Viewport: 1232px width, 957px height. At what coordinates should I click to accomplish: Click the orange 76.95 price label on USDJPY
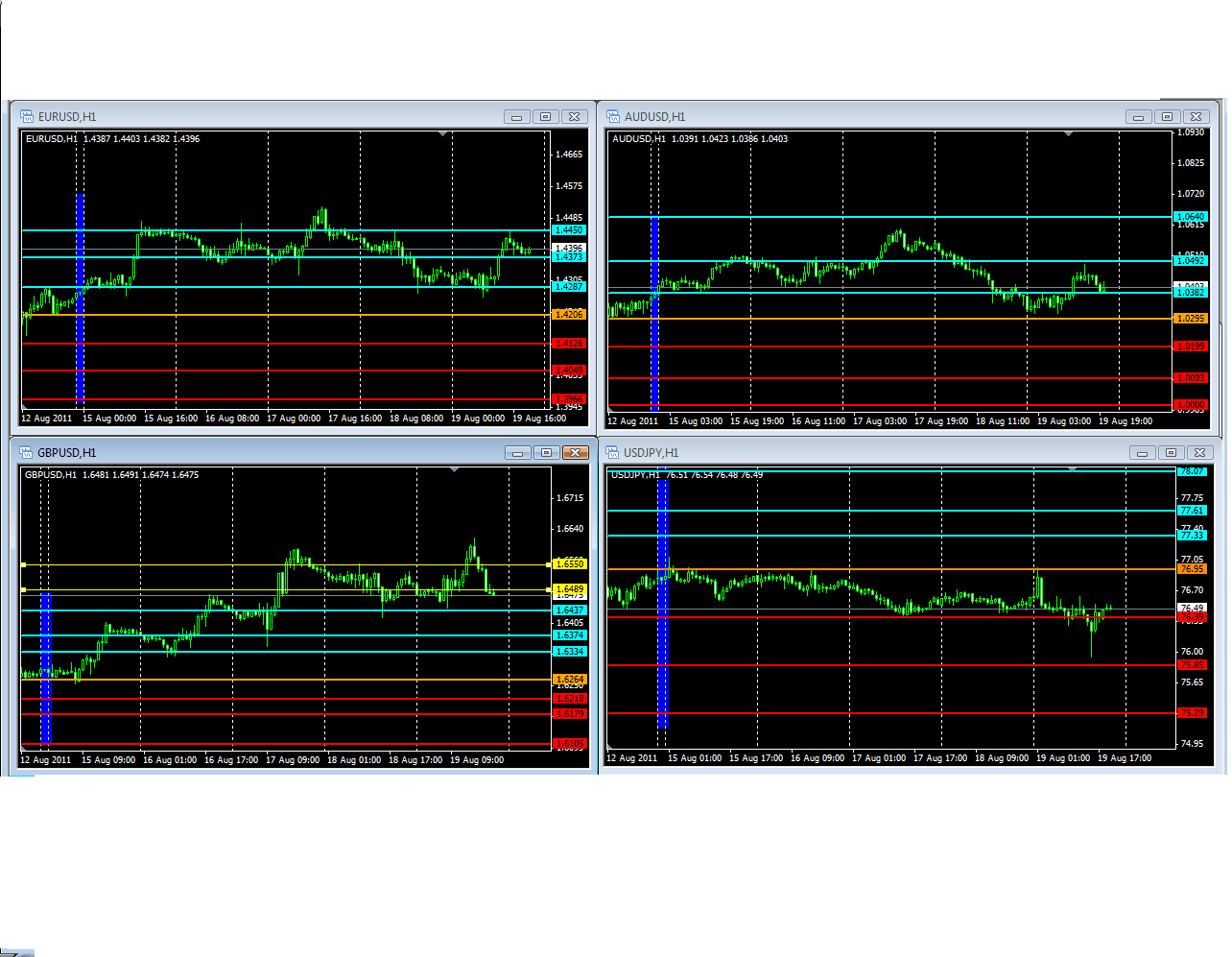1192,569
